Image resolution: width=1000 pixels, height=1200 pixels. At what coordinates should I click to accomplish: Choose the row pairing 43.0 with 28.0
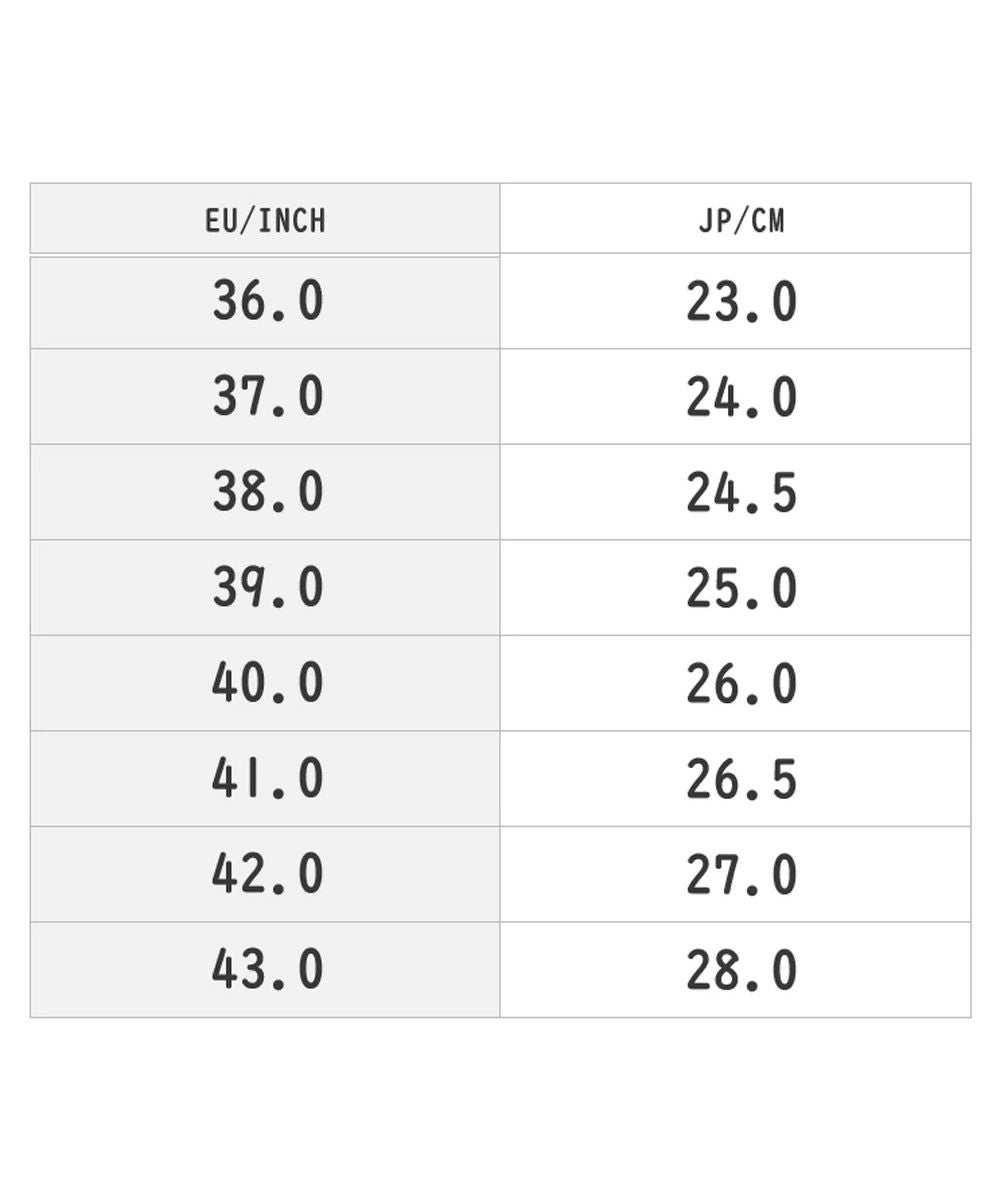point(500,970)
